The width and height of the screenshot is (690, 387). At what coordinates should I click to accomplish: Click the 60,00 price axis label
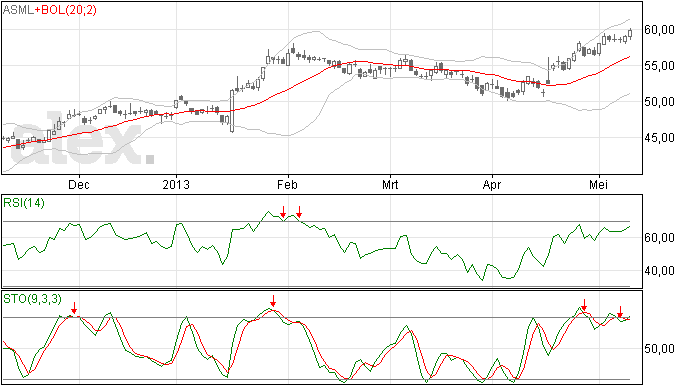(659, 29)
